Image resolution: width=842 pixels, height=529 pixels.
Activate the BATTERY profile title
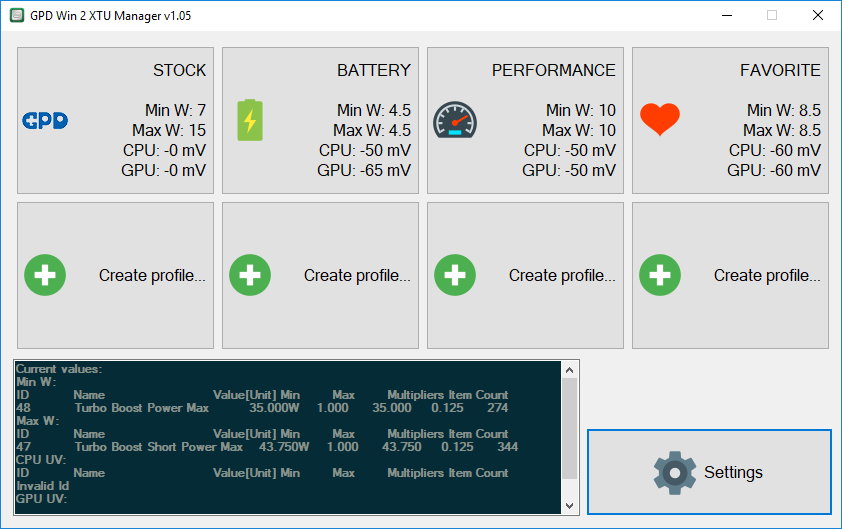(x=374, y=70)
